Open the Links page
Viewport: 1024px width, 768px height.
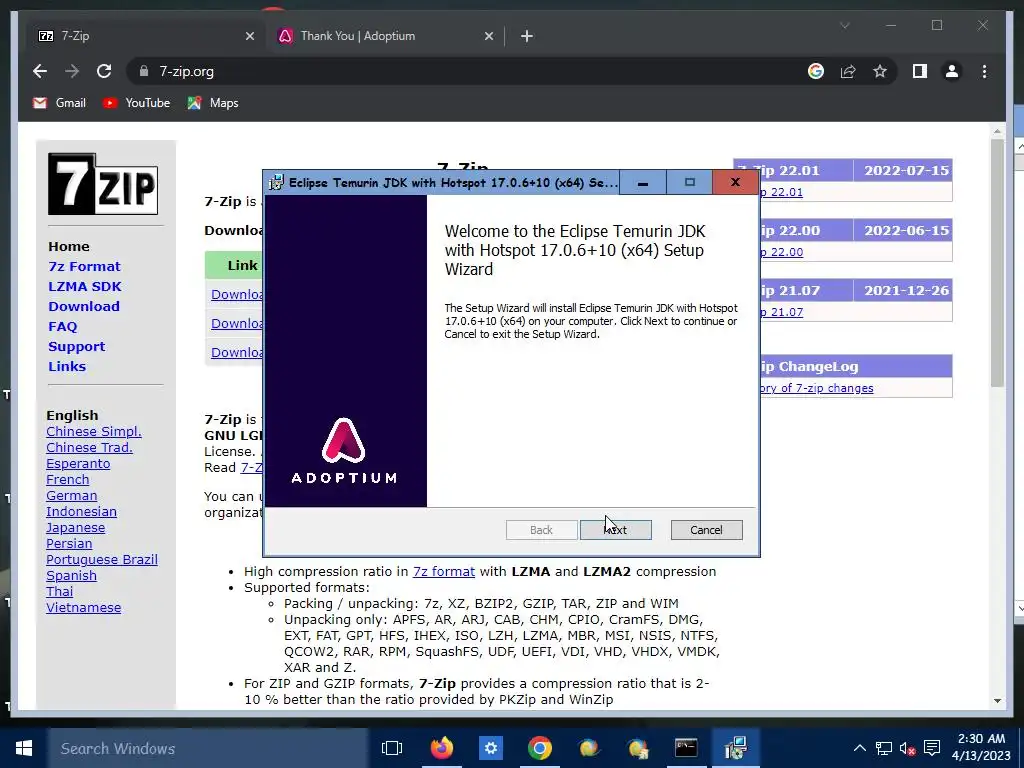(67, 366)
